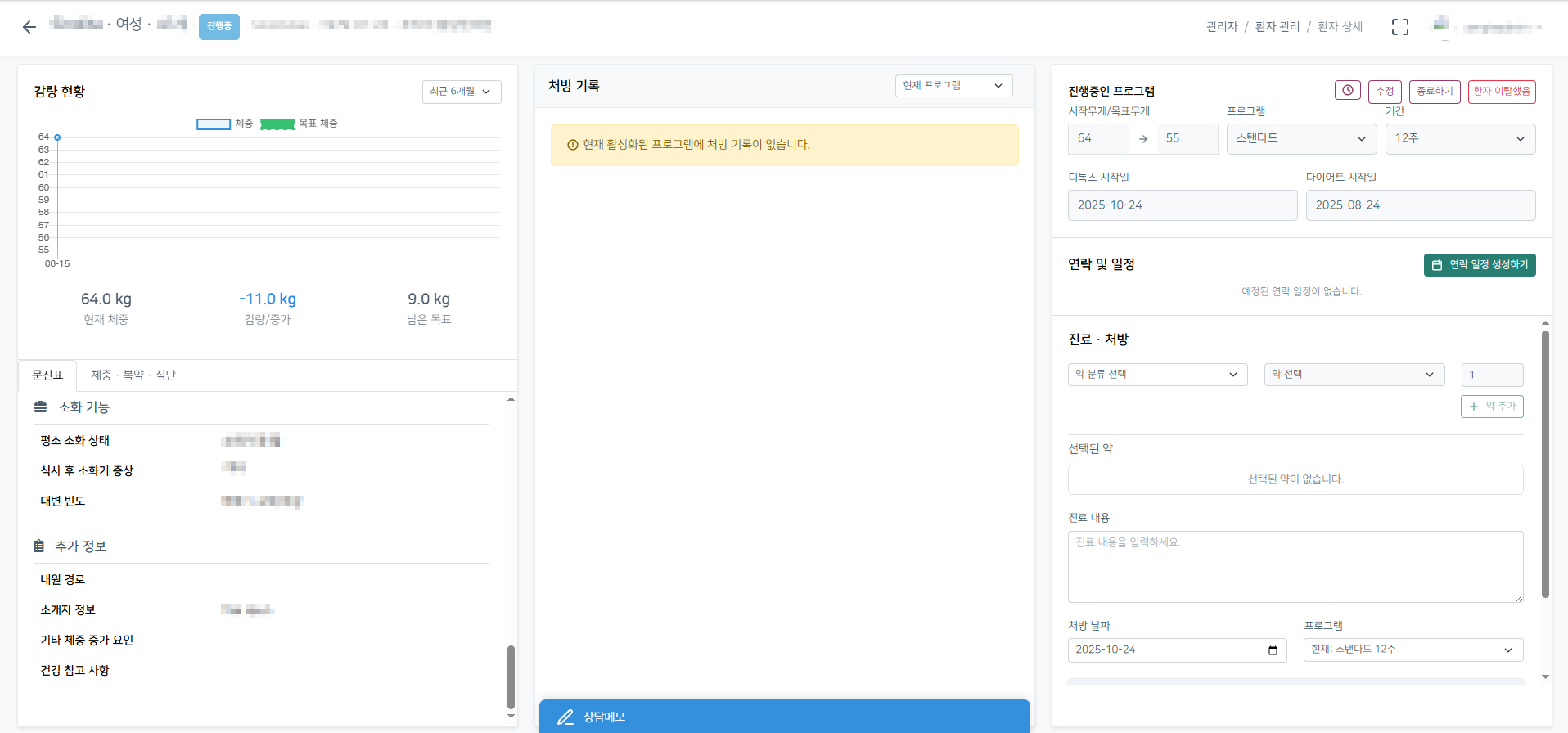
Task: Click the calendar icon in 처방 날짜 field
Action: coord(1273,650)
